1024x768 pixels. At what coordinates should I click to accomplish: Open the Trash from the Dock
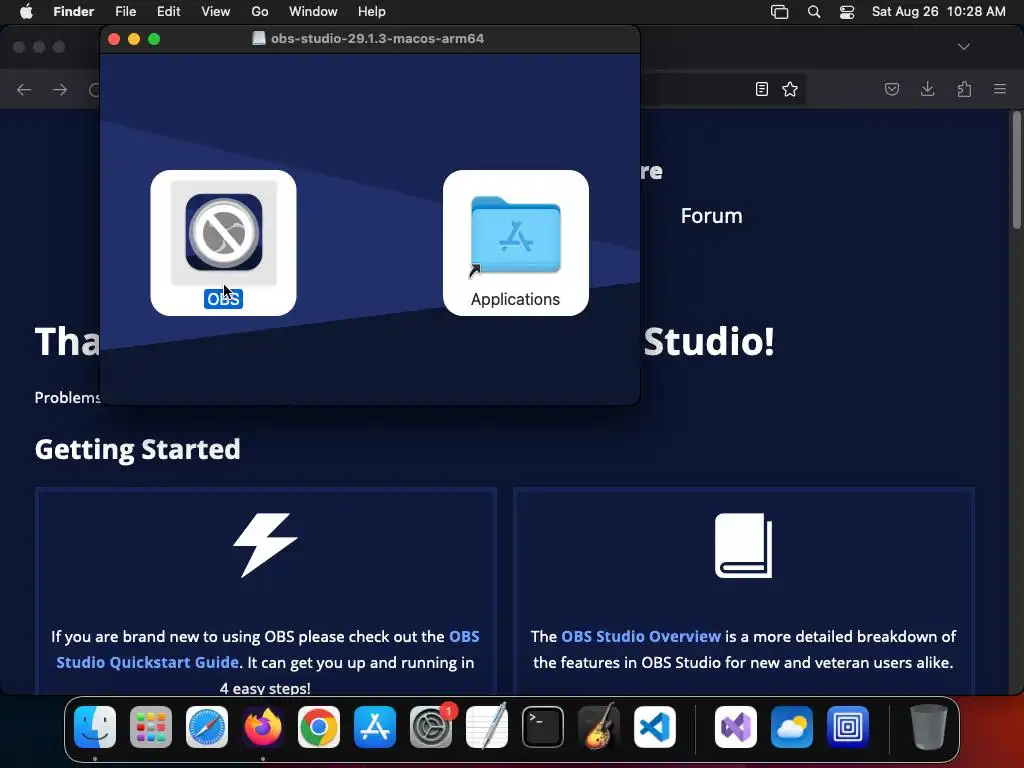coord(929,727)
